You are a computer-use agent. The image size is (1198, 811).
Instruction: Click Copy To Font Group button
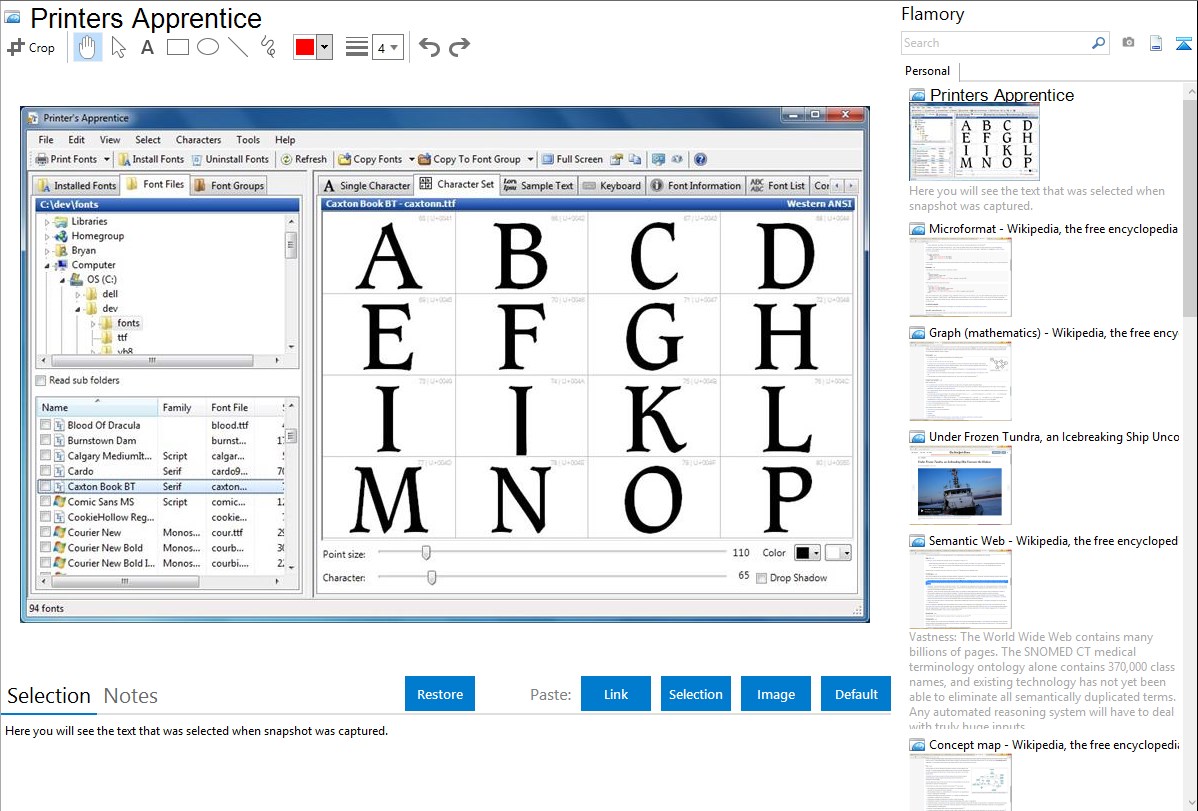pos(469,159)
